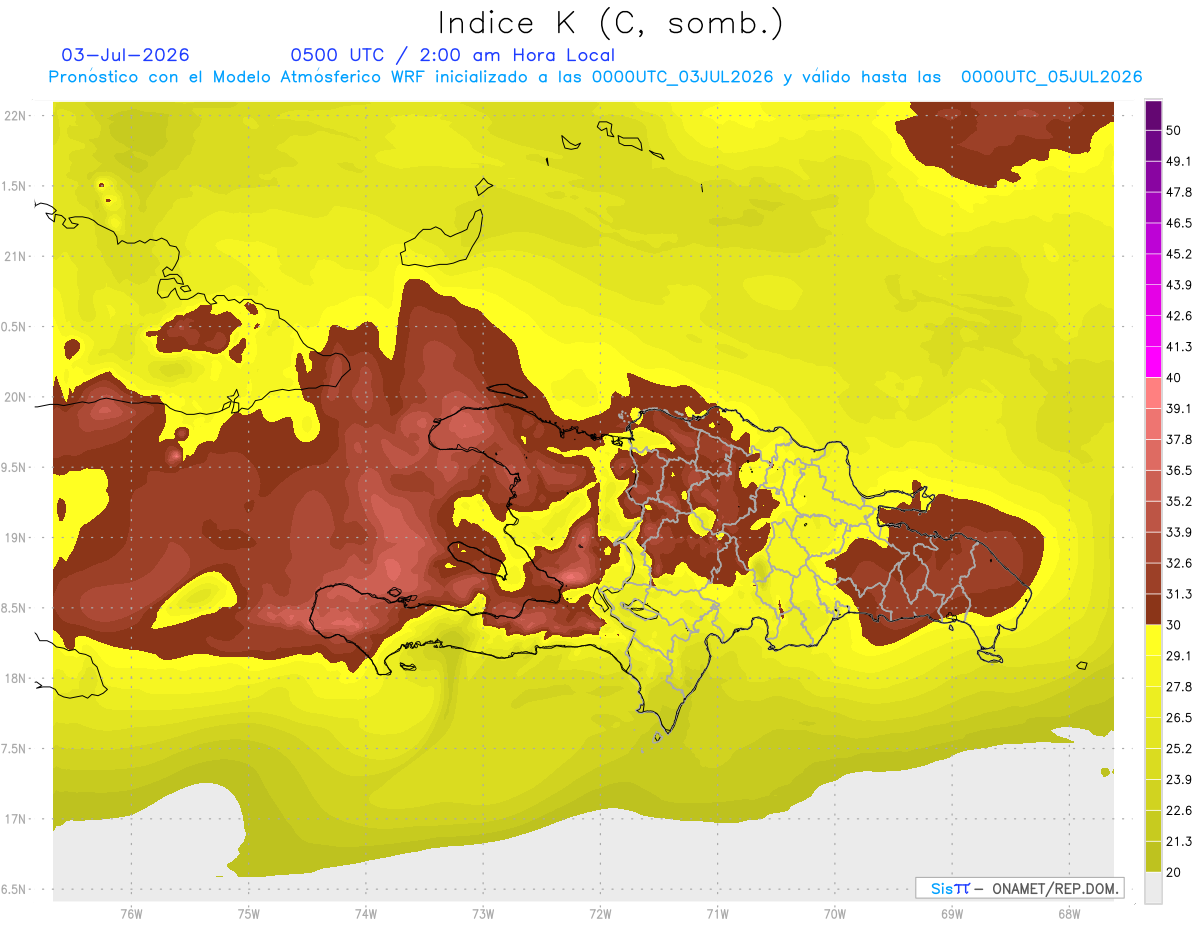Click the color bar value 50
The width and height of the screenshot is (1200, 927).
pyautogui.click(x=1174, y=130)
